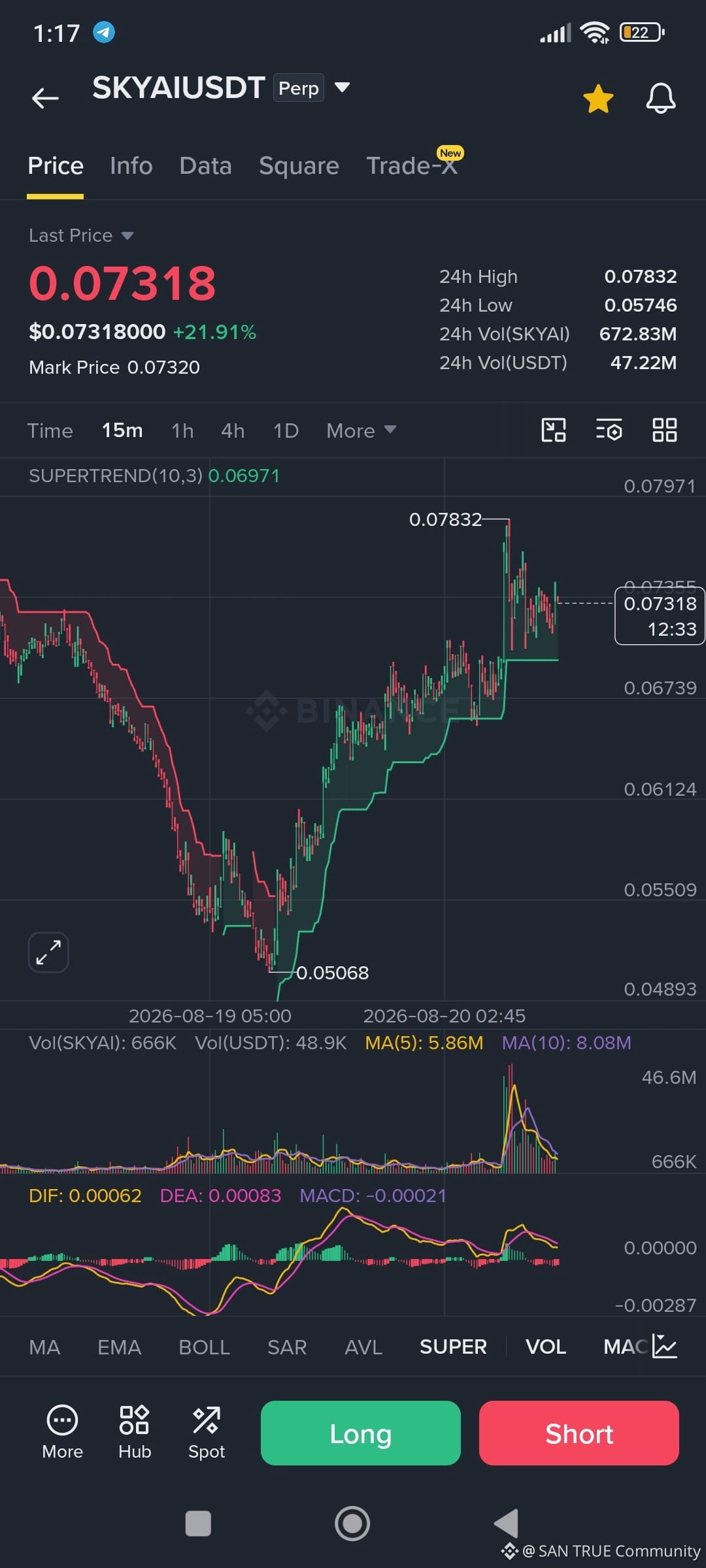Select the Time chart interval

50,431
